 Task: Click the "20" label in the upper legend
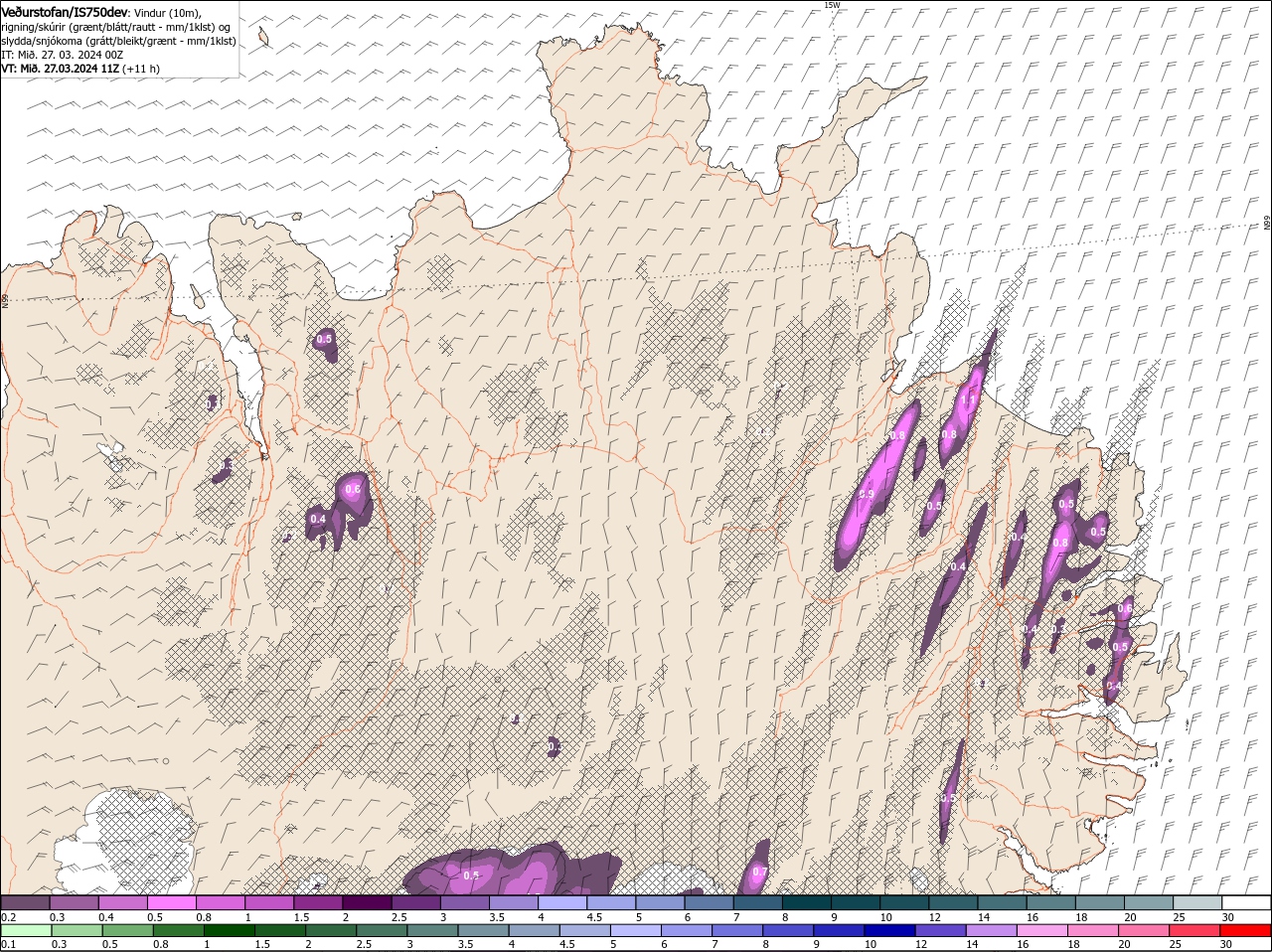(1131, 916)
